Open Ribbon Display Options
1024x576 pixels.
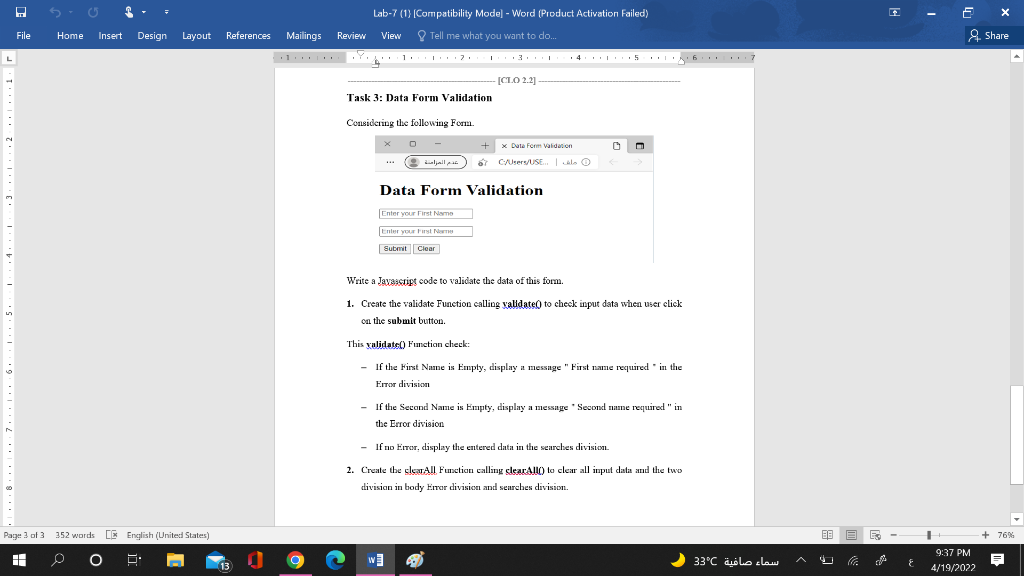coord(895,12)
